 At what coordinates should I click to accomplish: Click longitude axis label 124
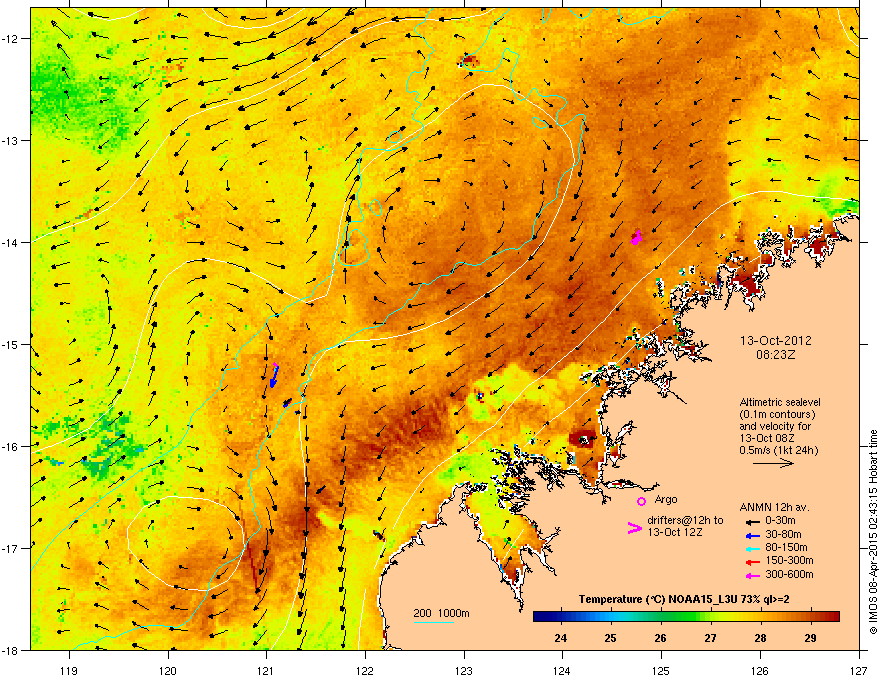click(x=562, y=670)
